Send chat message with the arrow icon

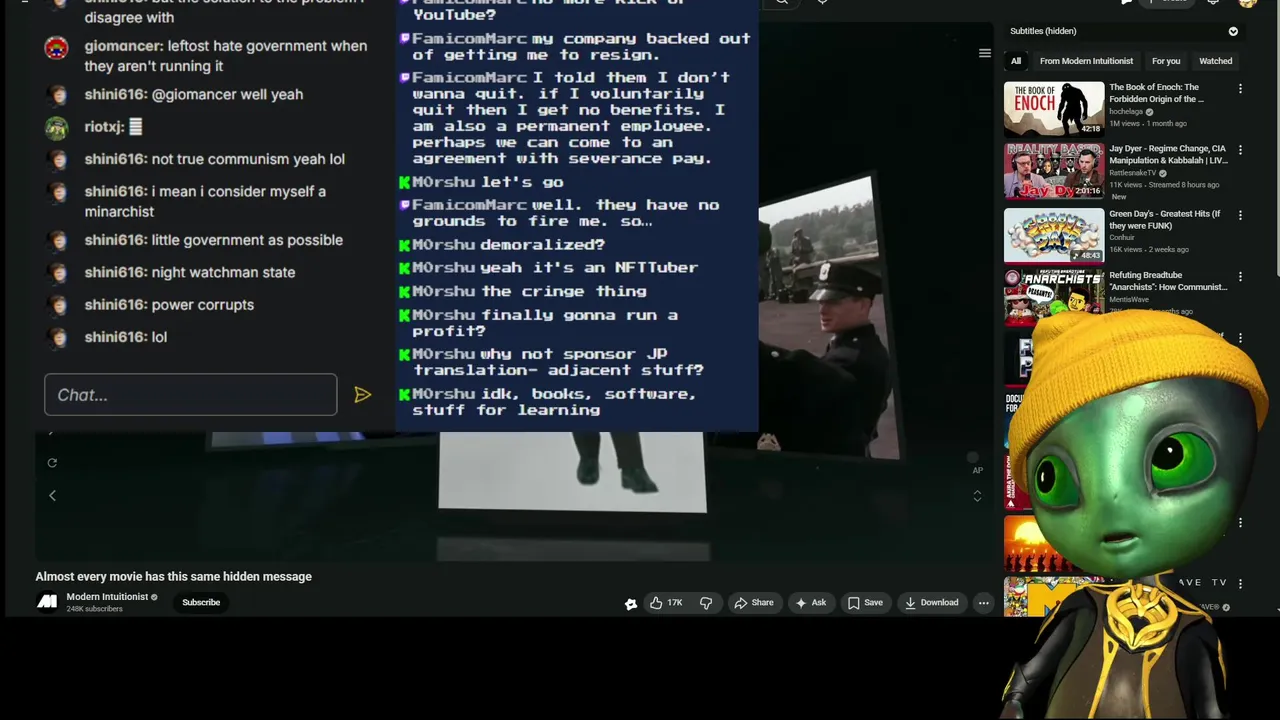pyautogui.click(x=363, y=395)
